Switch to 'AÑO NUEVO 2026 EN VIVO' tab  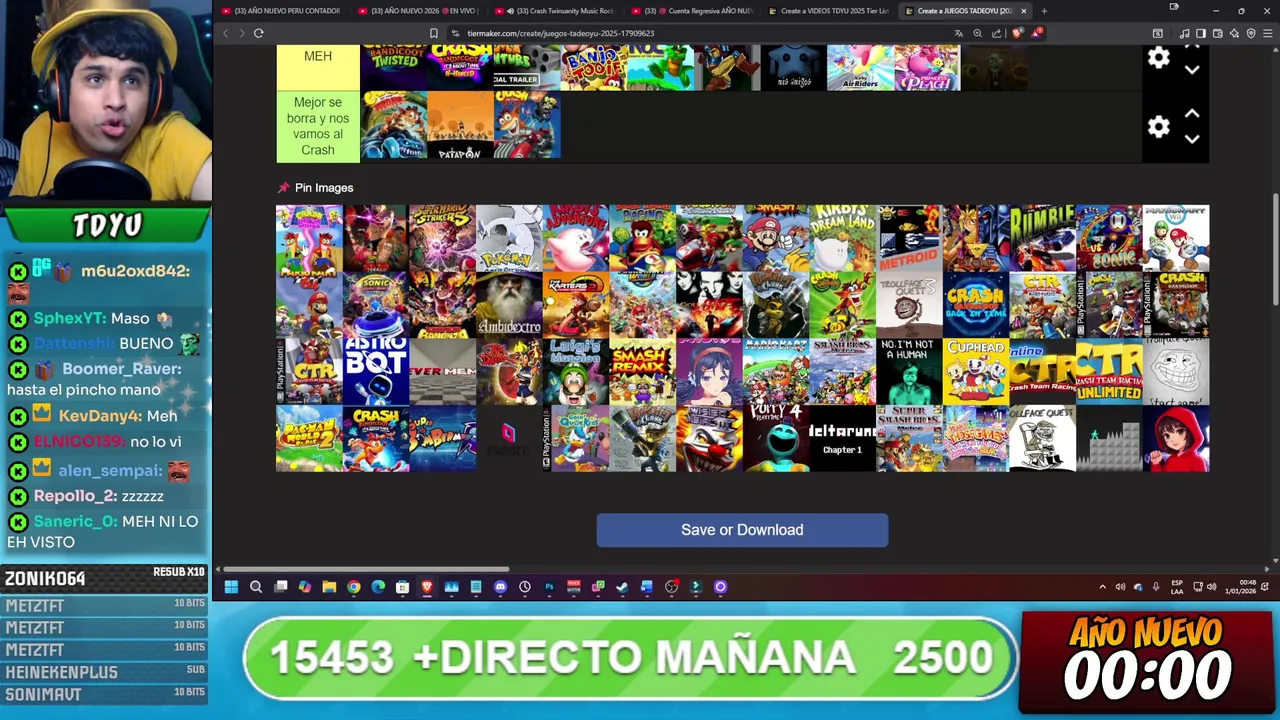[418, 11]
